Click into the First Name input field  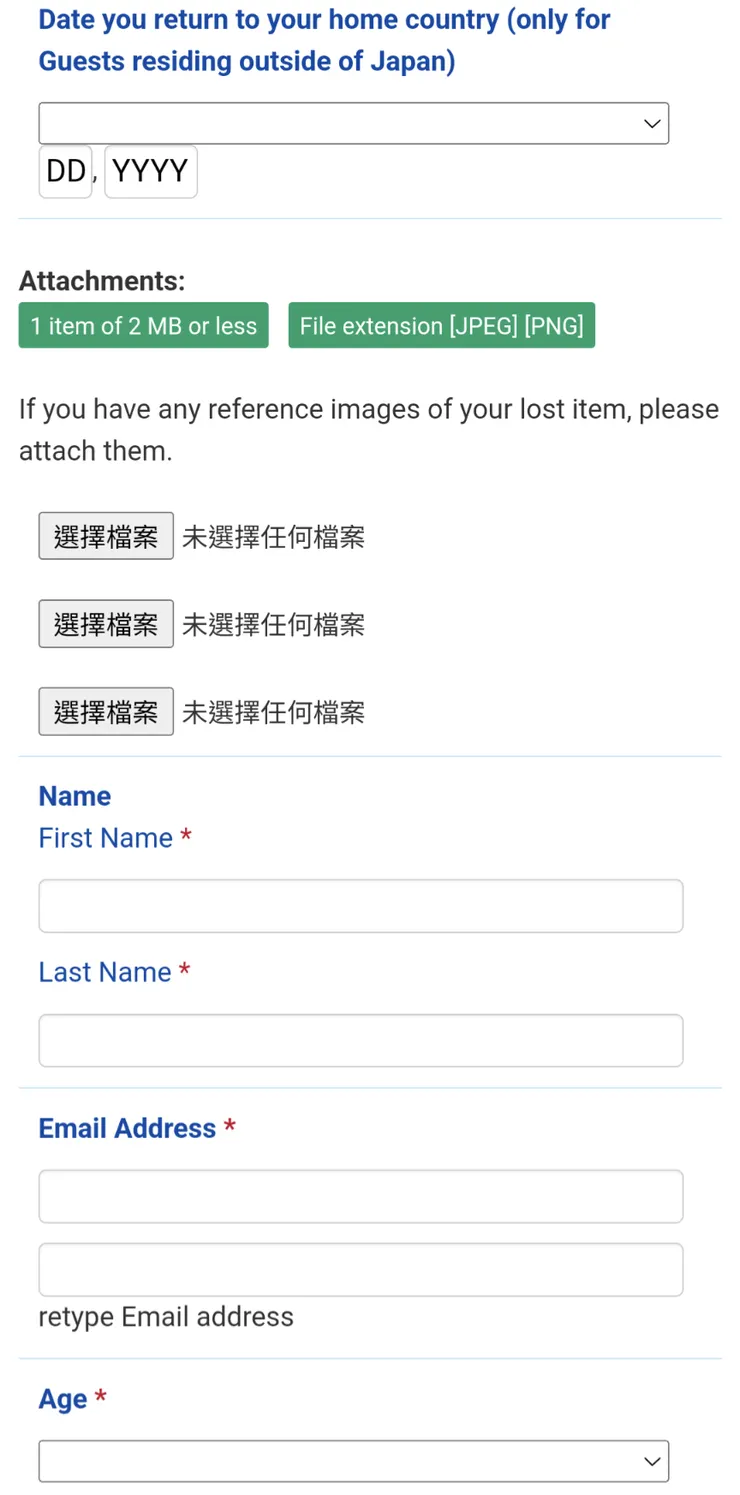[360, 905]
